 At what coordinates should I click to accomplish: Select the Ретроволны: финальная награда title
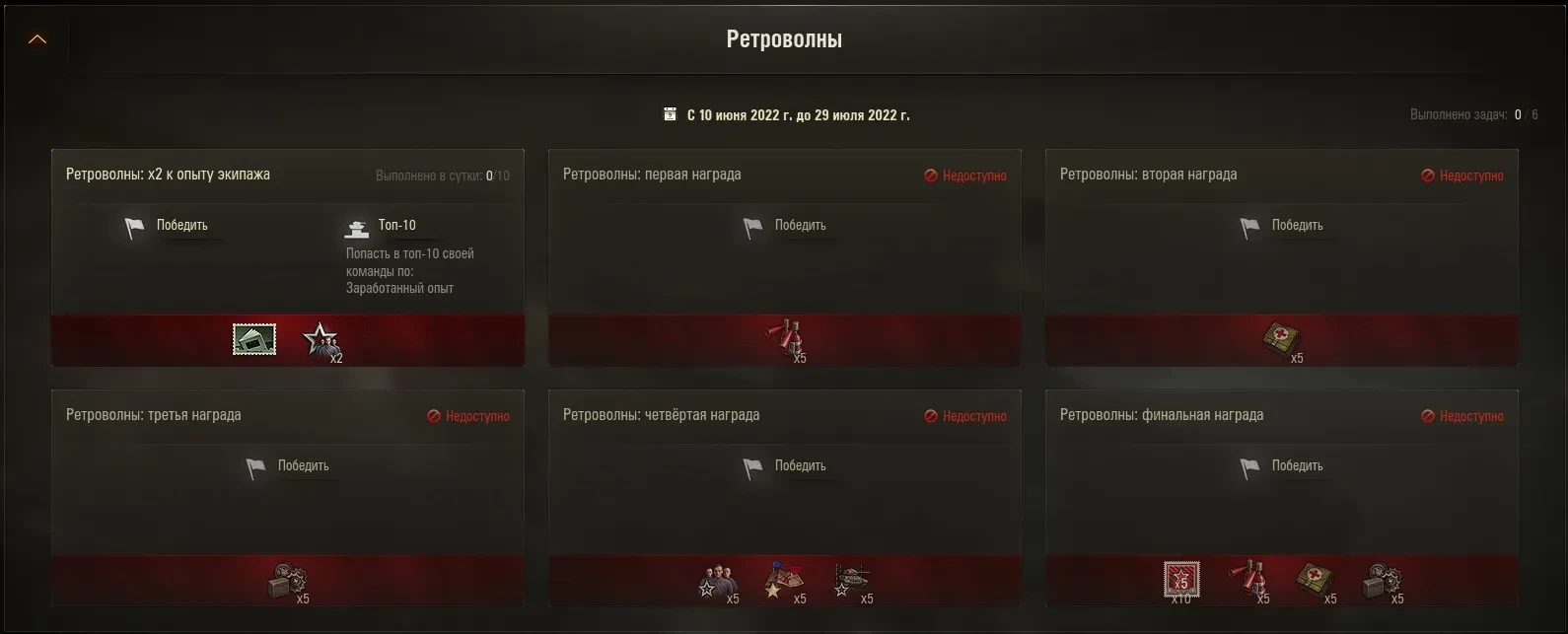pos(1162,415)
